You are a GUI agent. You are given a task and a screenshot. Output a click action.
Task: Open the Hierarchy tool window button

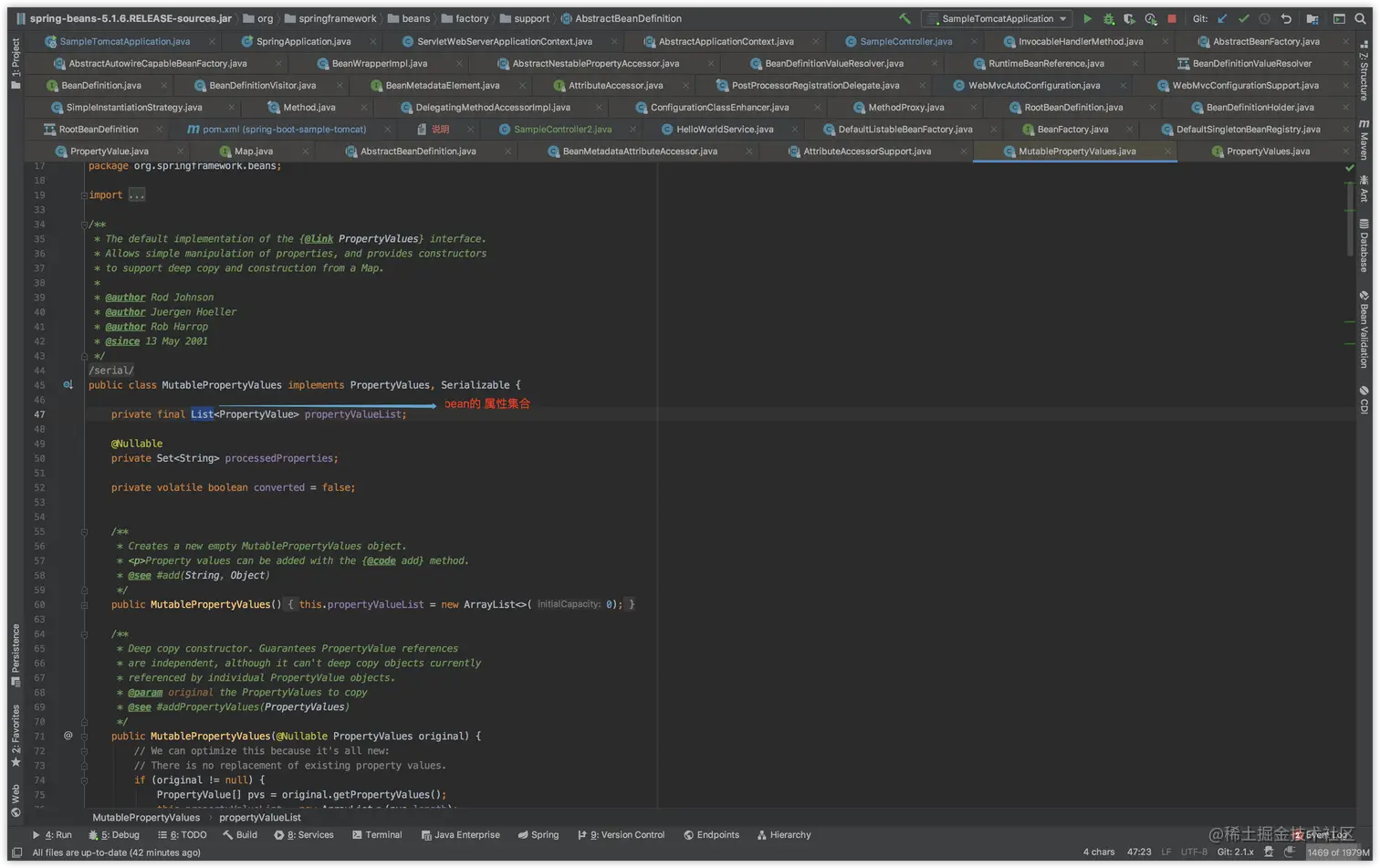pos(783,835)
